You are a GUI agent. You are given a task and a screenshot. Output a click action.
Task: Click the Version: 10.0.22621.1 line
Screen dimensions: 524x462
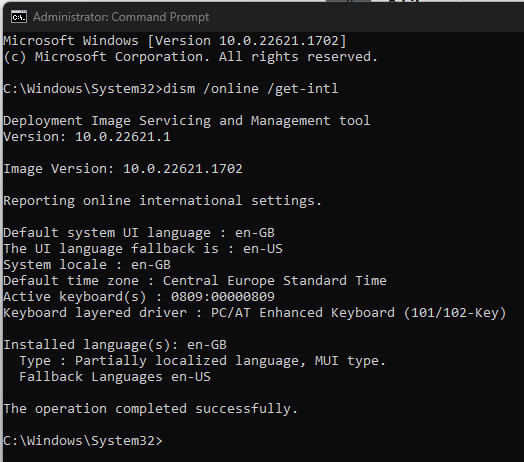[x=87, y=137]
